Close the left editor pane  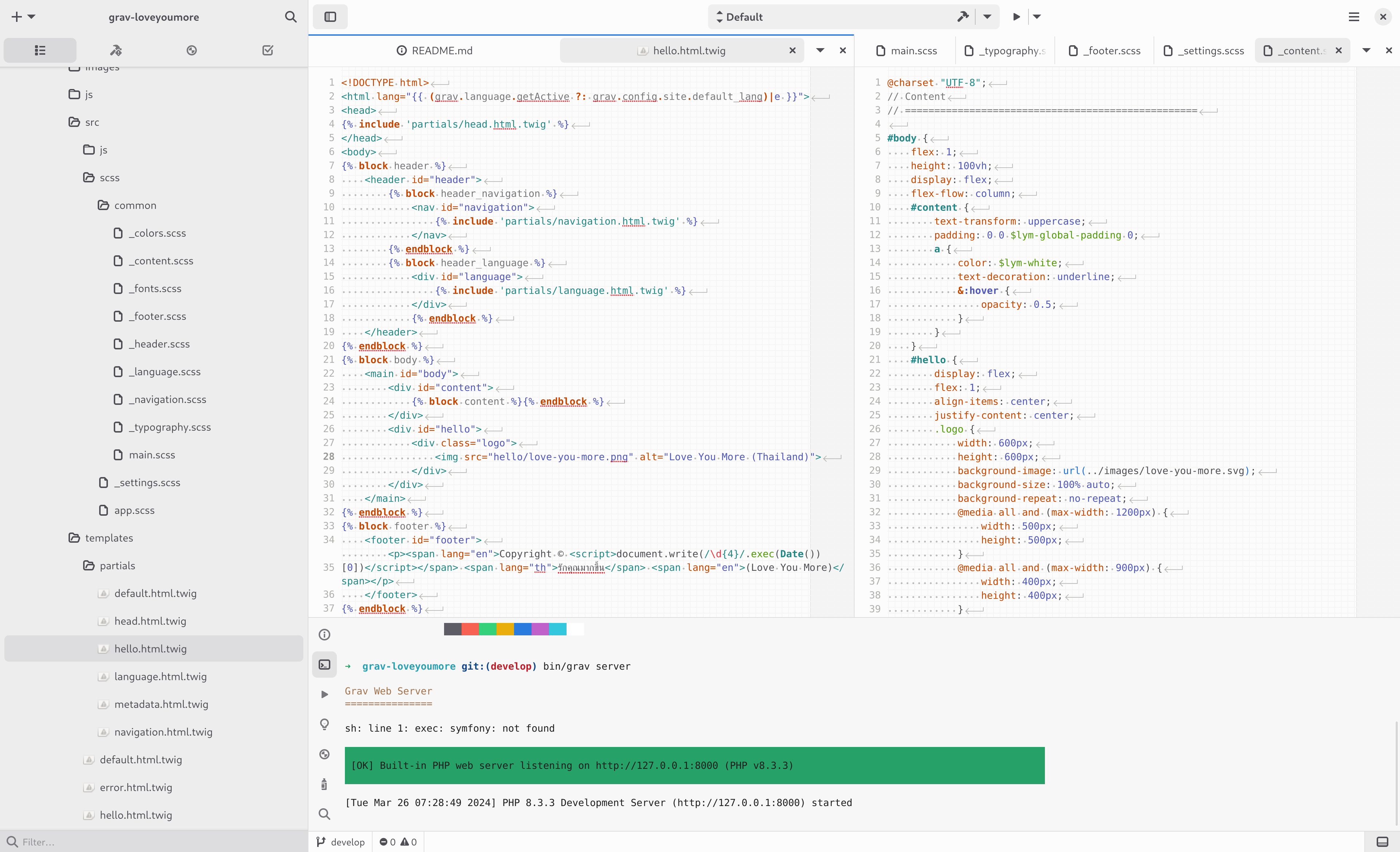pyautogui.click(x=843, y=51)
